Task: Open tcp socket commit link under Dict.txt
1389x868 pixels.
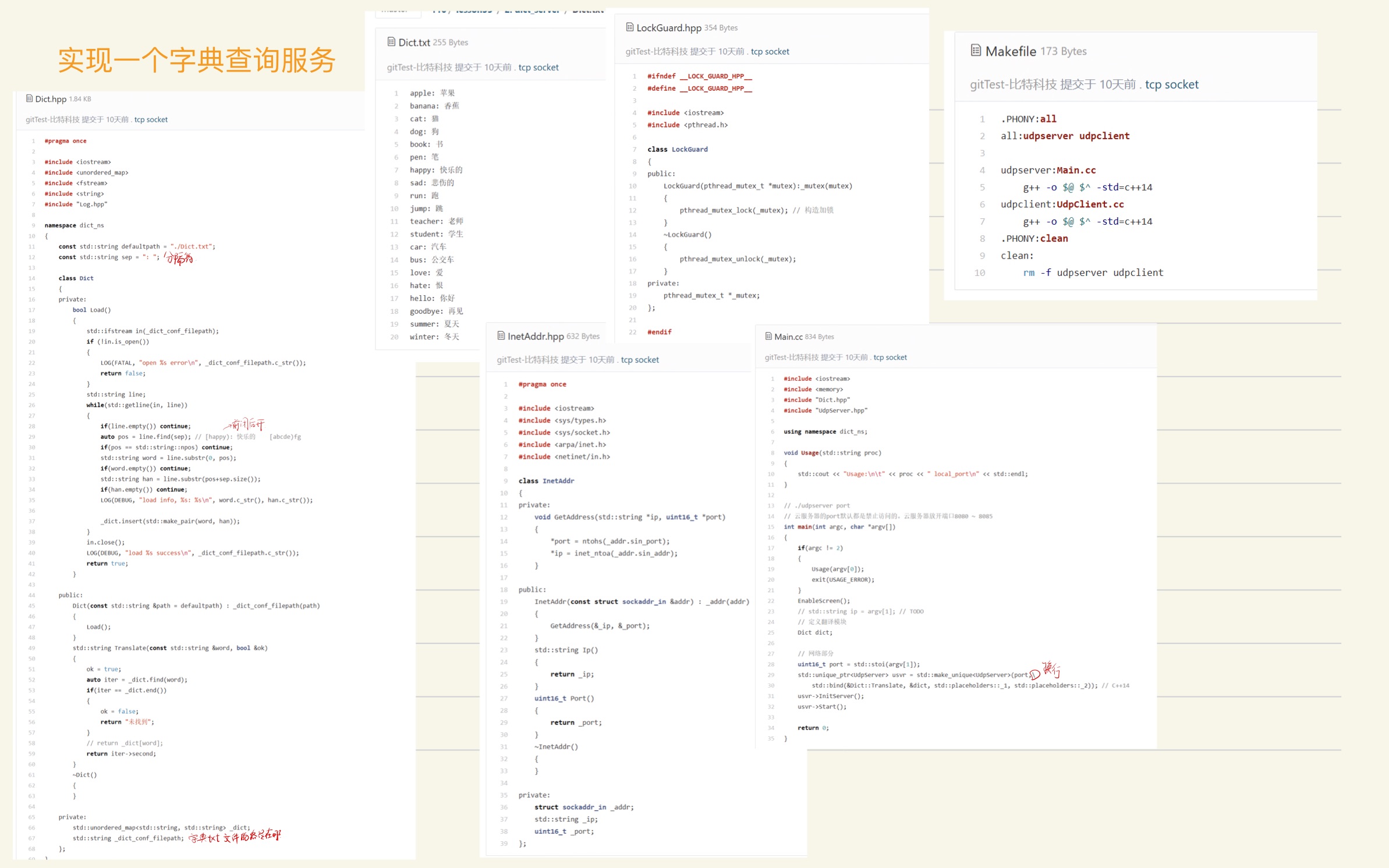Action: pos(538,68)
